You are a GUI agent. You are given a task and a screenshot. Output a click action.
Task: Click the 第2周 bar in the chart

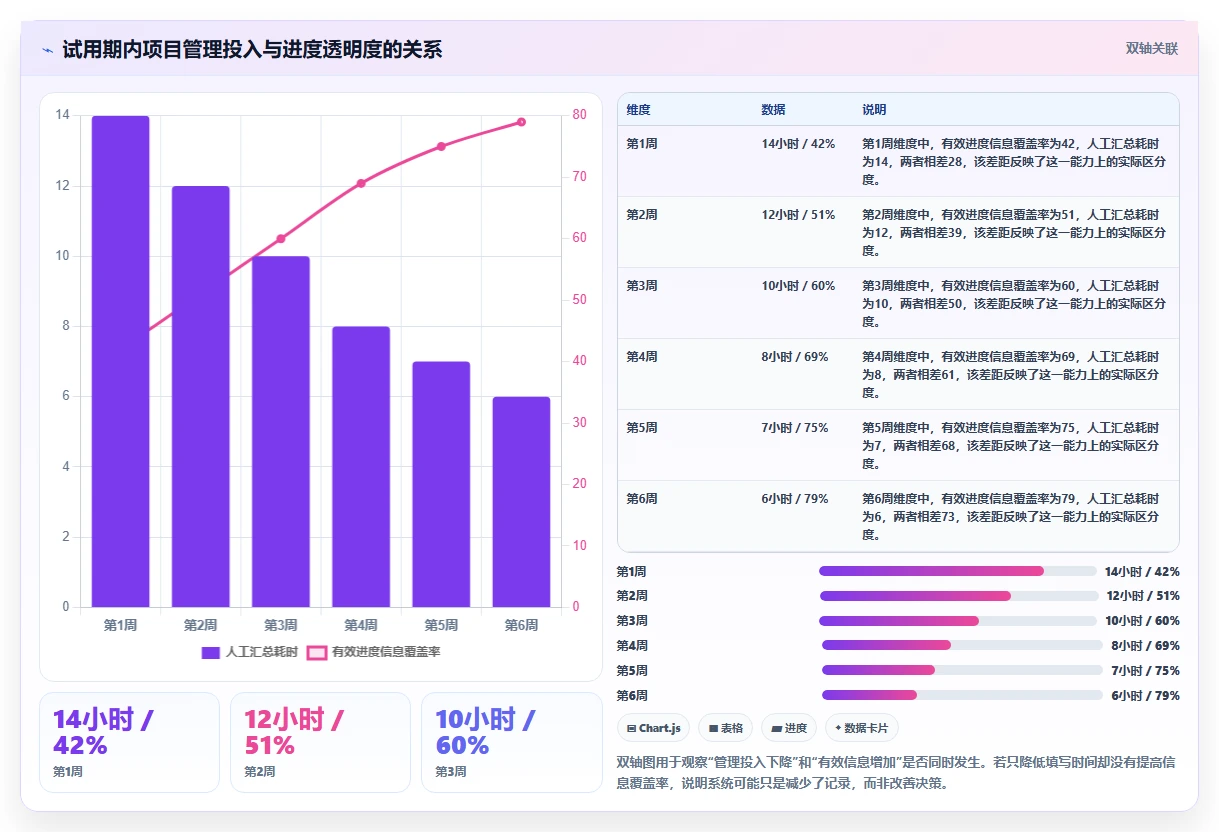[200, 396]
